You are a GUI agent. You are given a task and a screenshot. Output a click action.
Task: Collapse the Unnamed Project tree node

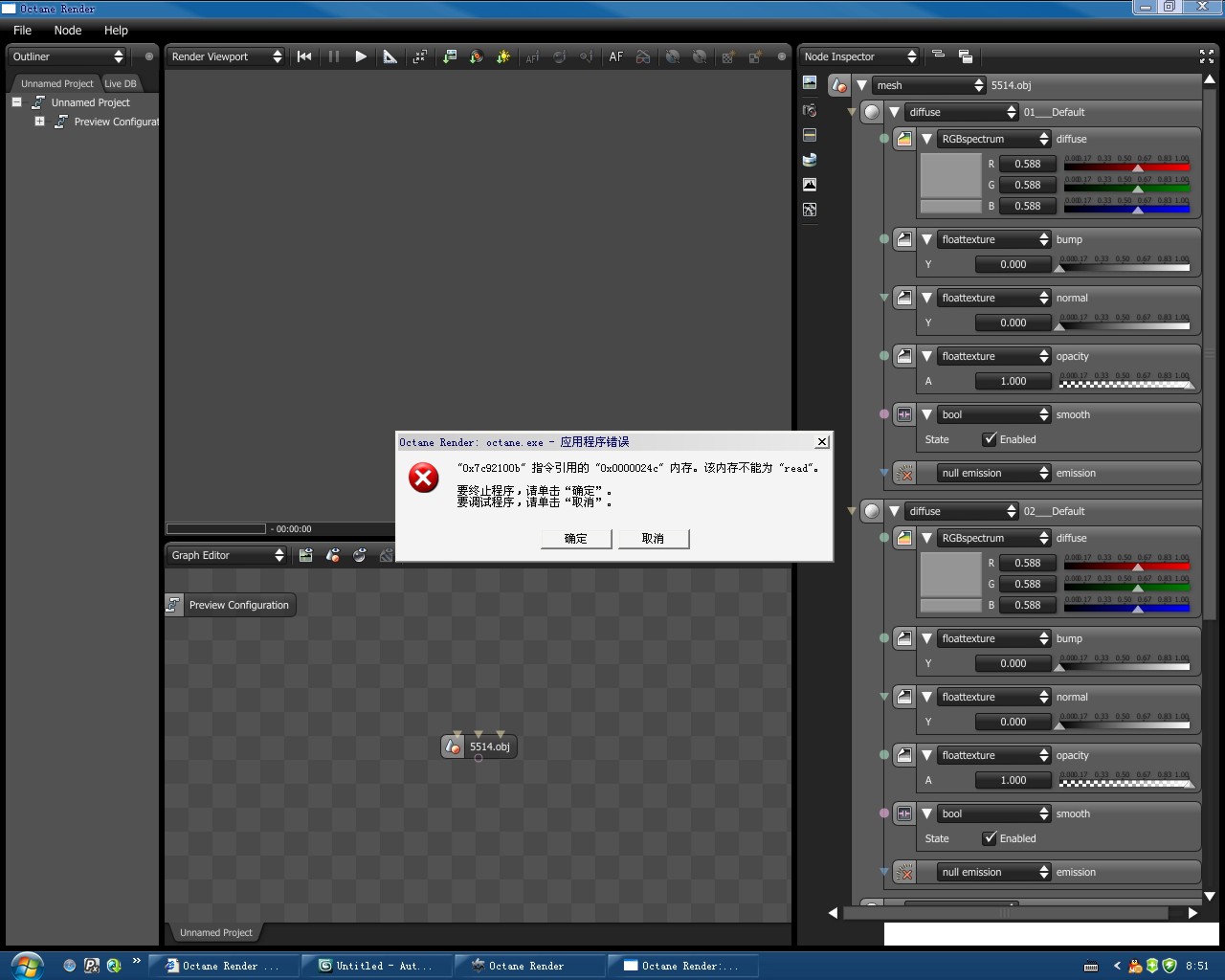tap(16, 101)
